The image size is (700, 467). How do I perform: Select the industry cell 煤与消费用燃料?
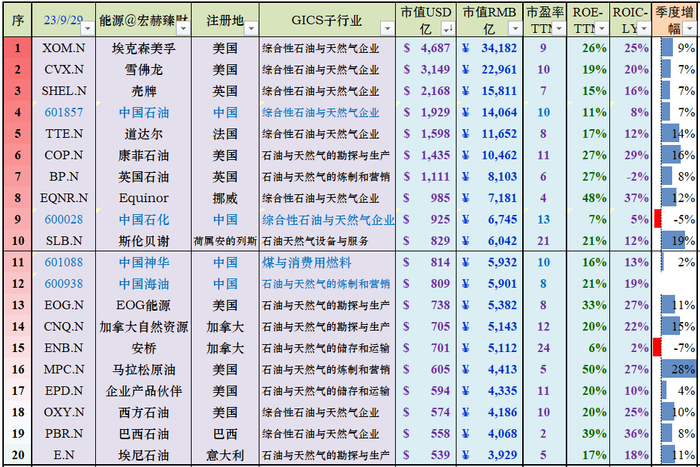(x=307, y=262)
